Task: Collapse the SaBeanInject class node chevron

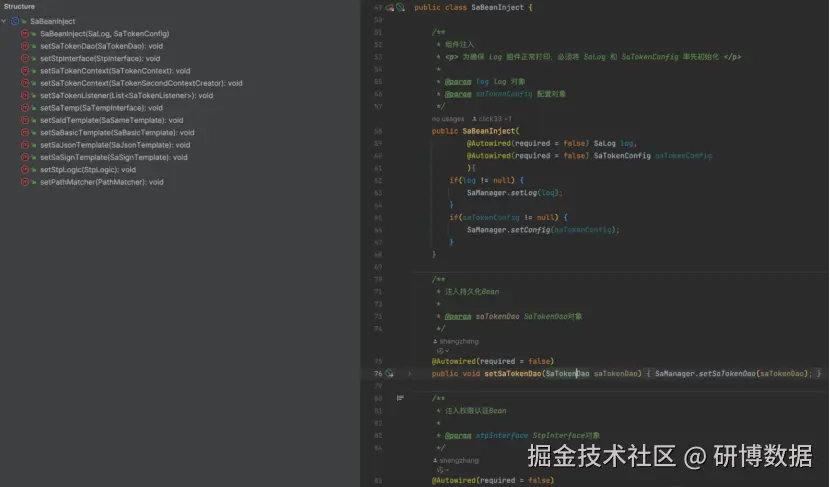Action: [4, 21]
